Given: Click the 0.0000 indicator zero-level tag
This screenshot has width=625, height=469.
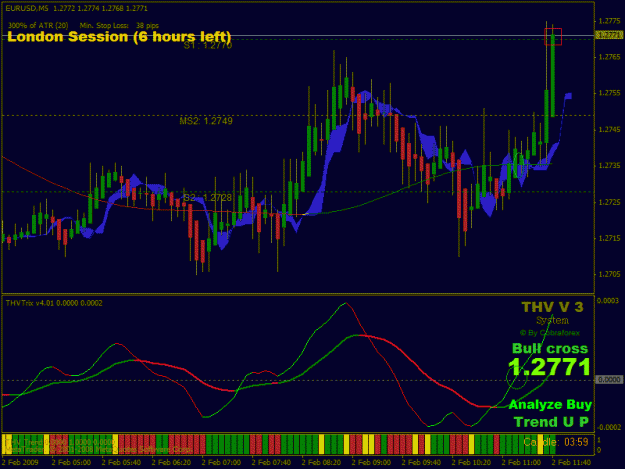Looking at the screenshot, I should click(x=609, y=380).
